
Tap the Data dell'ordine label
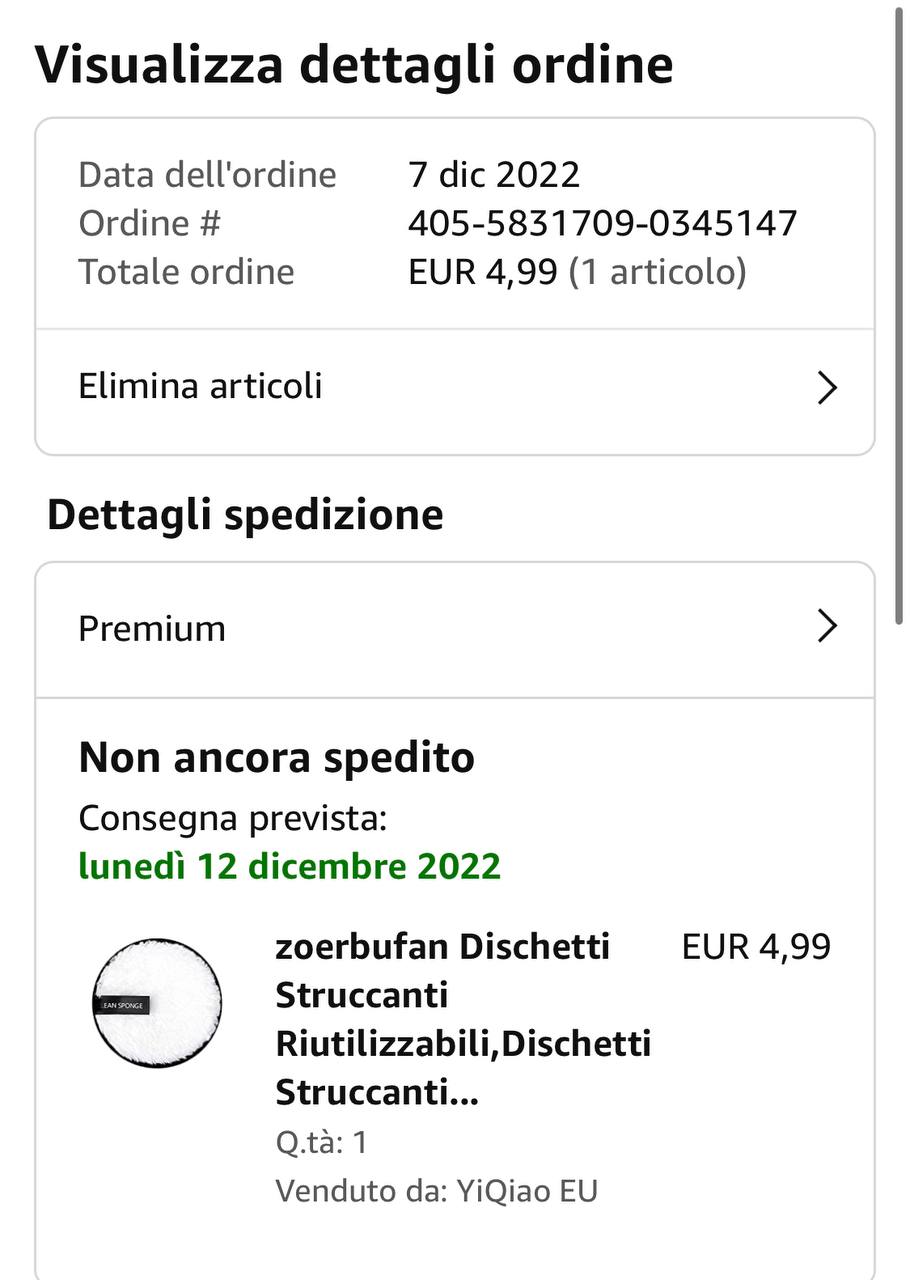207,175
